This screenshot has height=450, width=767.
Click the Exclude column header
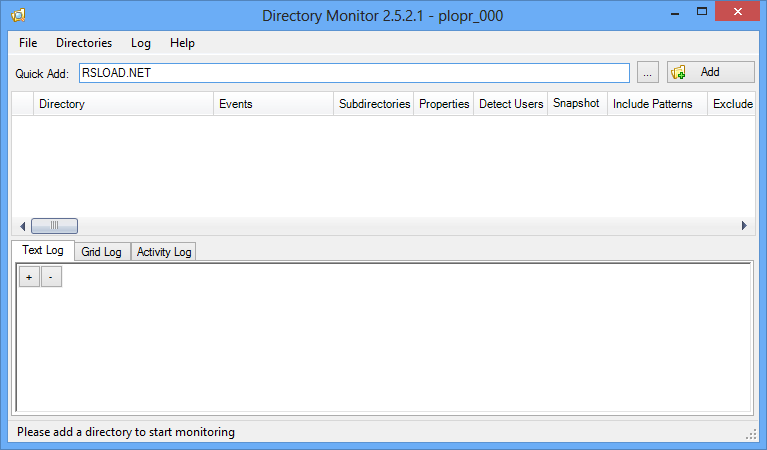732,104
